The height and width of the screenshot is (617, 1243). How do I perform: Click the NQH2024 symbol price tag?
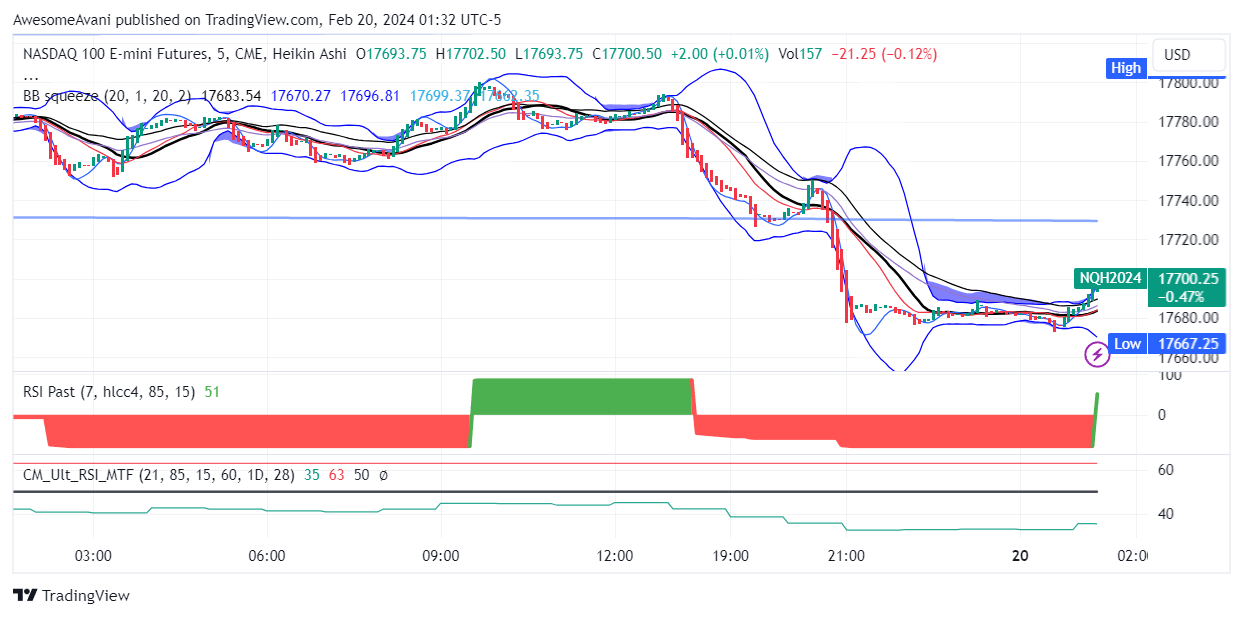point(1109,278)
